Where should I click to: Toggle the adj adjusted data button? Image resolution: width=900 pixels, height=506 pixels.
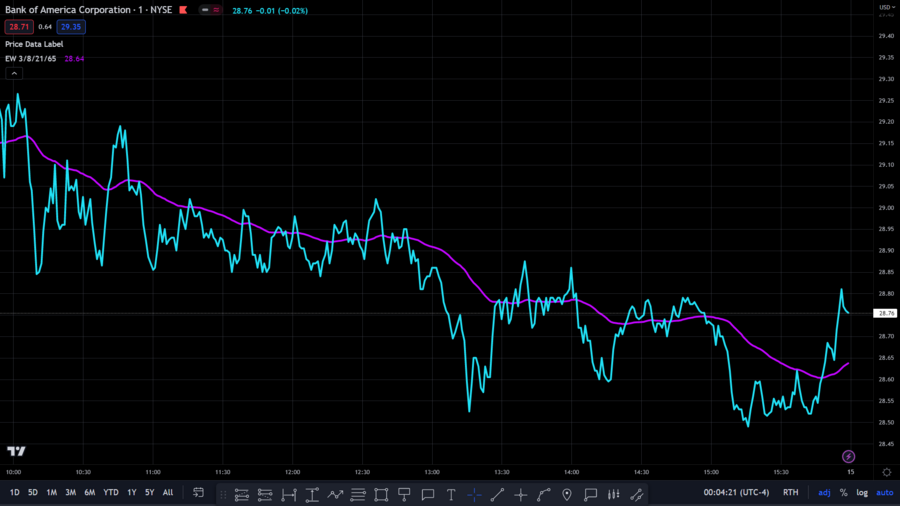[x=824, y=492]
